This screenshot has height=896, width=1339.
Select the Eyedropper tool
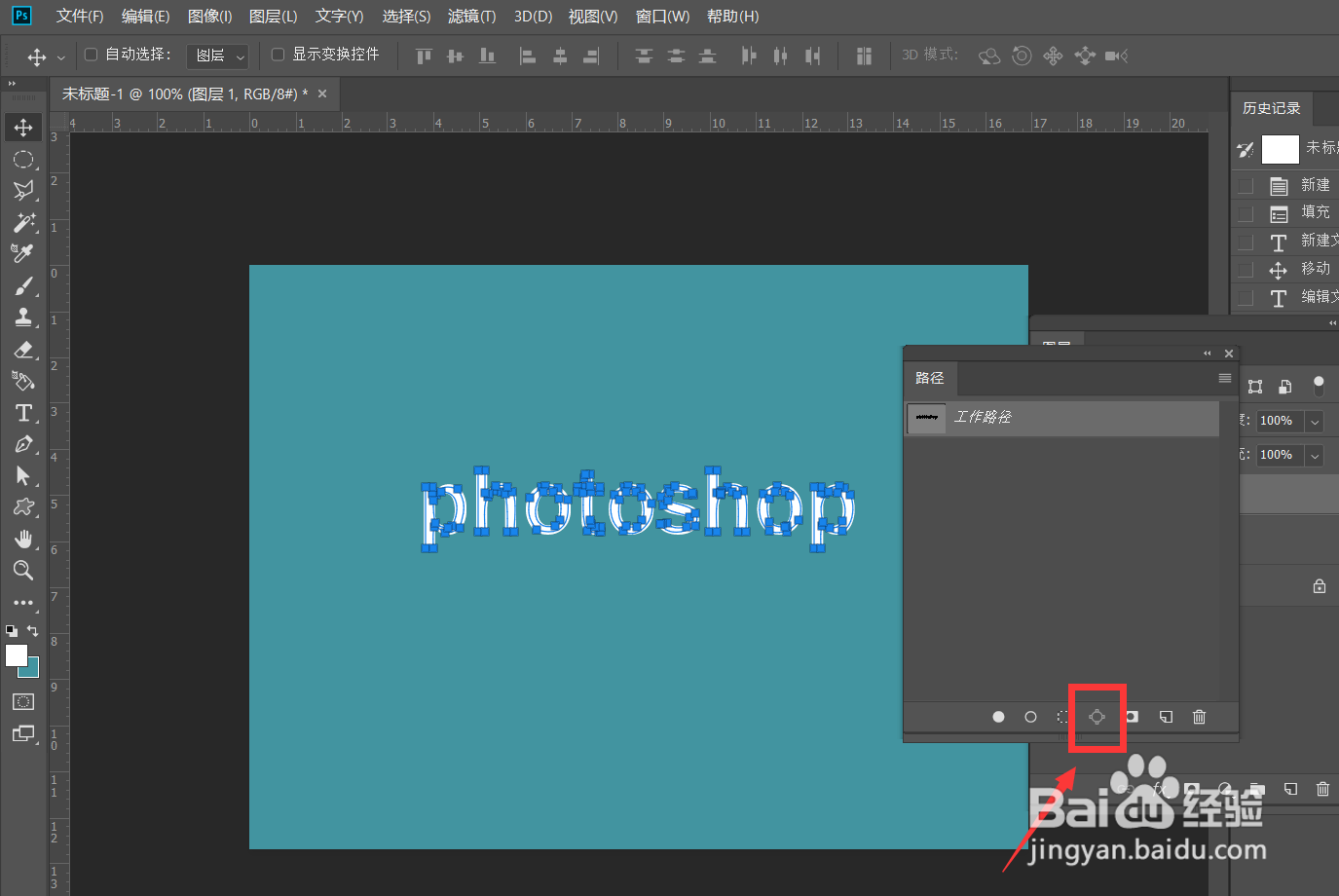[x=23, y=253]
